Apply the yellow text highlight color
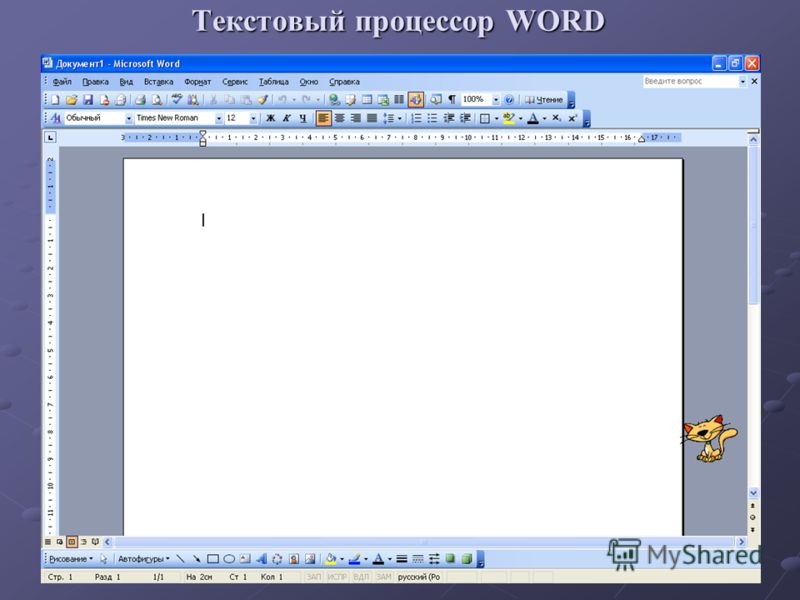The height and width of the screenshot is (600, 800). [509, 118]
